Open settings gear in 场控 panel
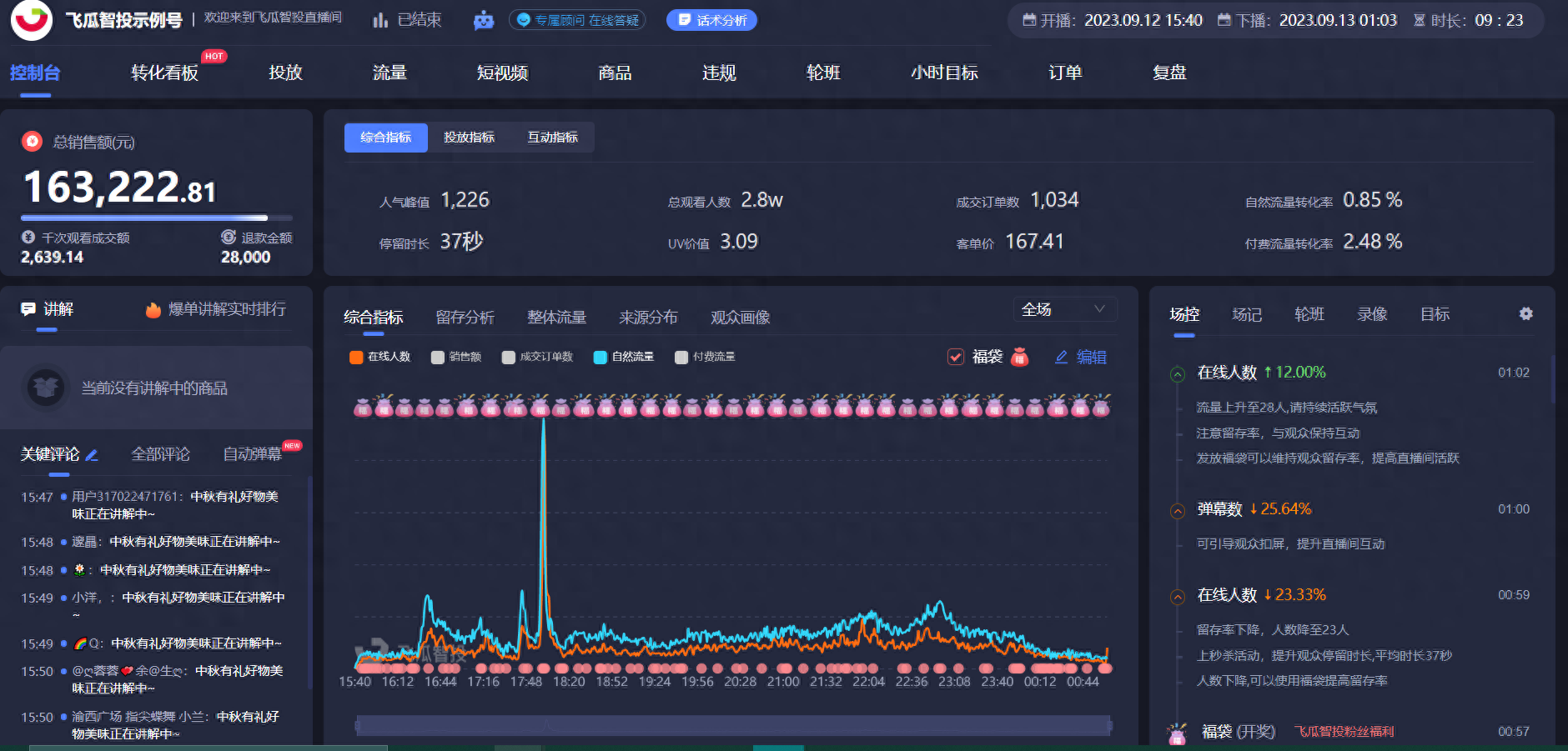This screenshot has height=751, width=1568. coord(1525,314)
